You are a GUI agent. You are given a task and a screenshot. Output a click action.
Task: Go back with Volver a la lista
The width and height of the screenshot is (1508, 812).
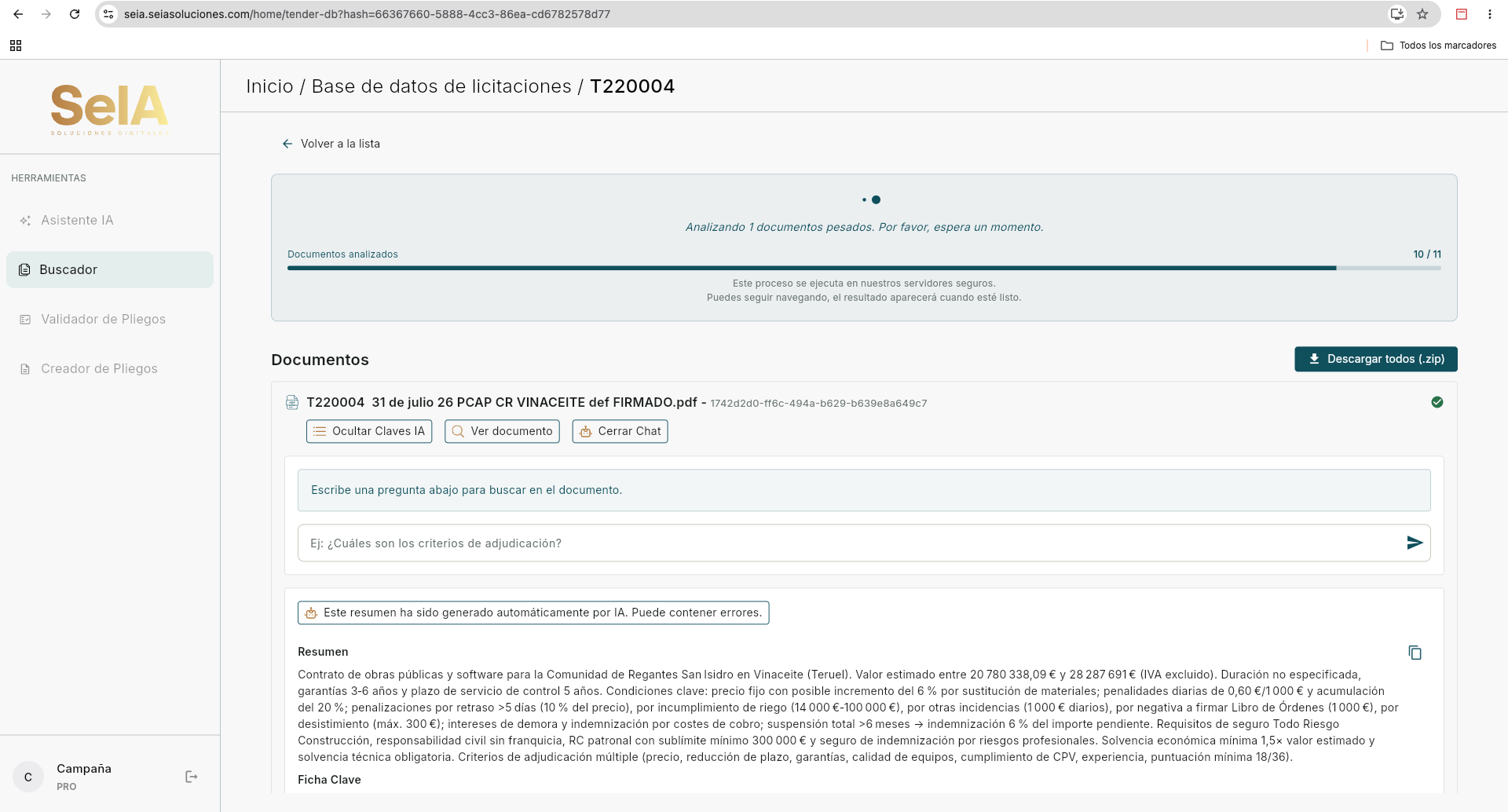point(331,144)
